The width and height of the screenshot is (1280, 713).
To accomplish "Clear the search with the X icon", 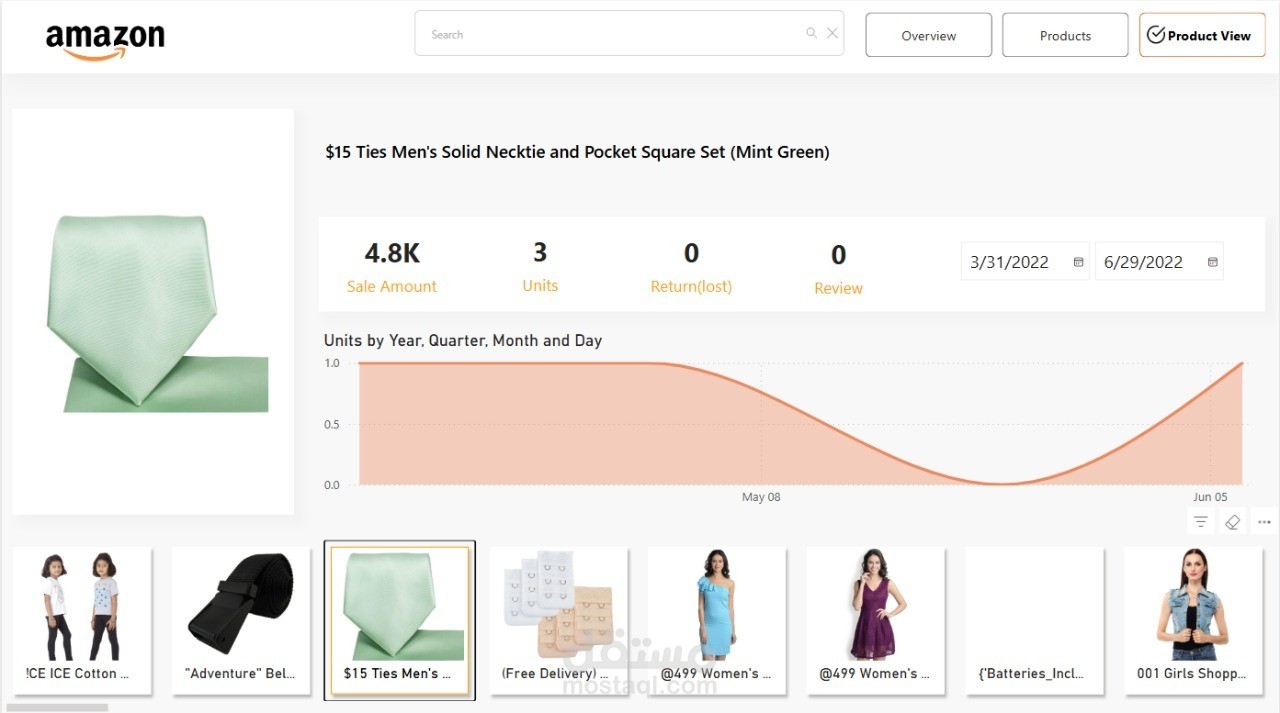I will pyautogui.click(x=832, y=33).
